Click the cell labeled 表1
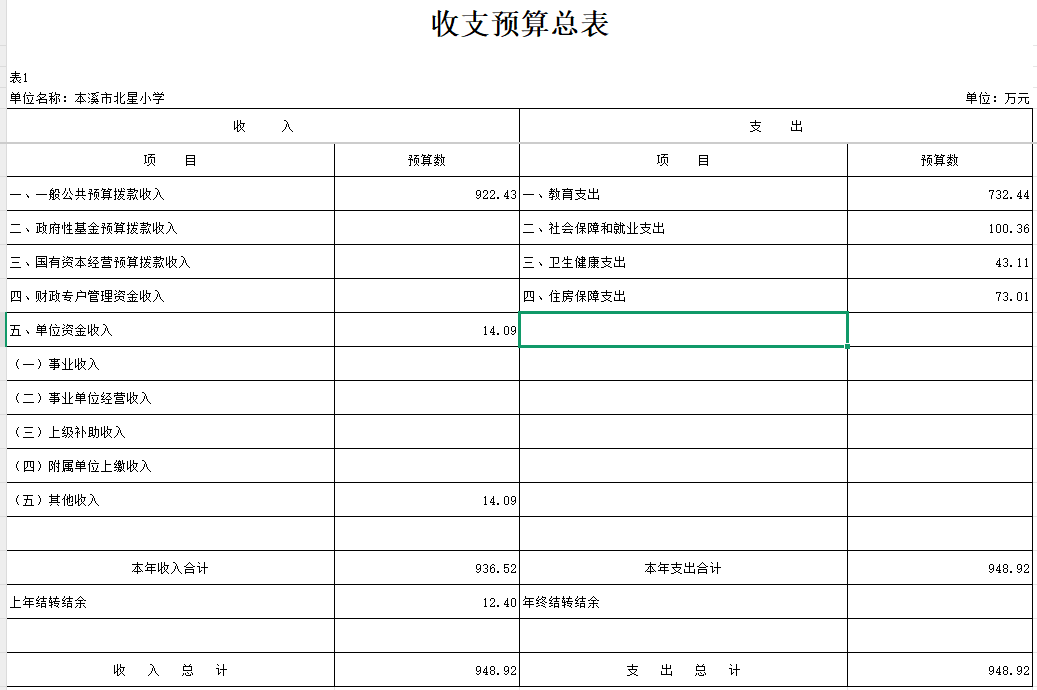1037x690 pixels. coord(19,78)
